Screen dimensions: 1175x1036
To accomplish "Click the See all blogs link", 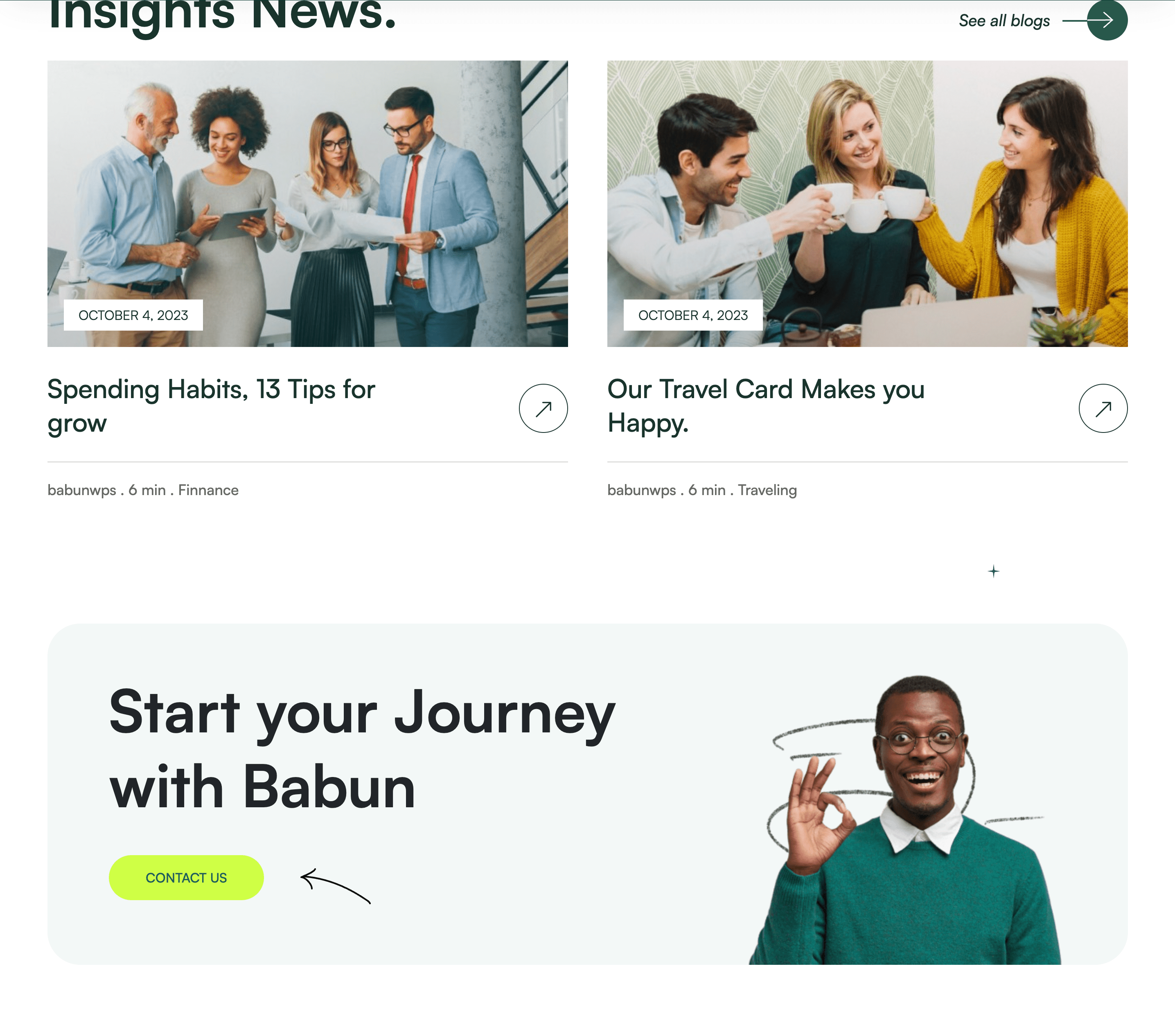I will 1004,21.
